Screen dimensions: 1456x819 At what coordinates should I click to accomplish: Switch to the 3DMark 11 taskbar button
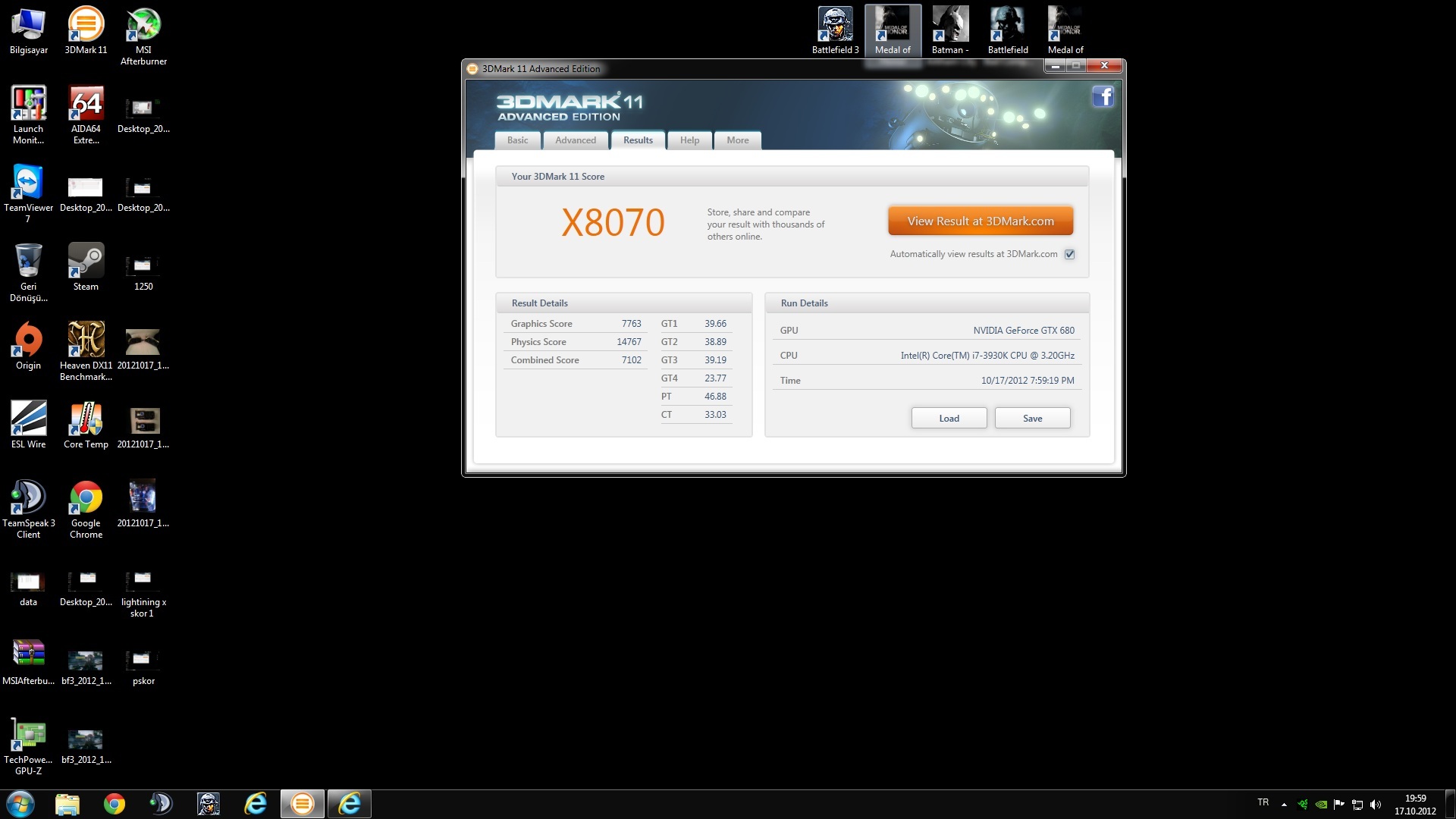coord(303,804)
